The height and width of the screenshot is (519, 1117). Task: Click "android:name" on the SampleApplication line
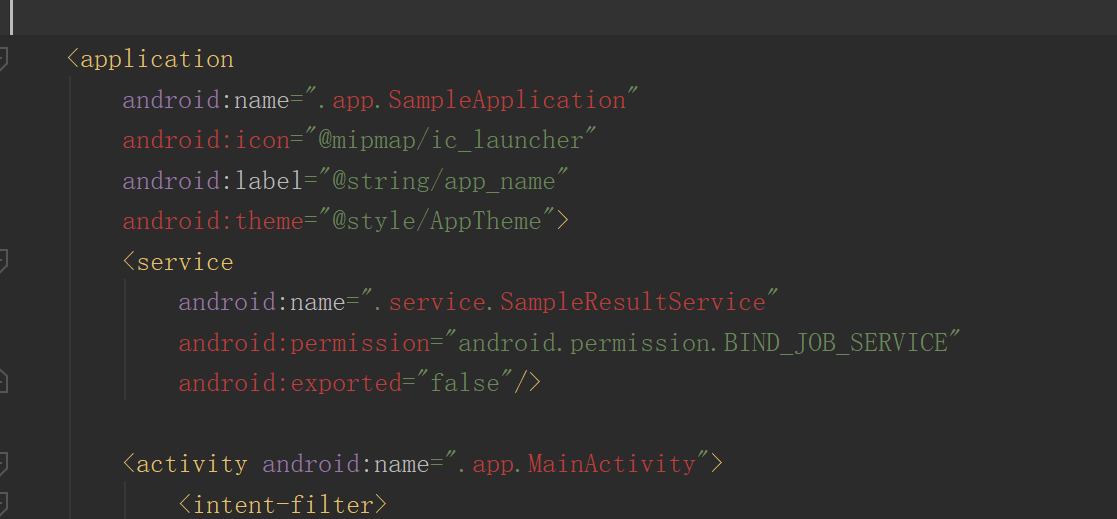(x=206, y=100)
